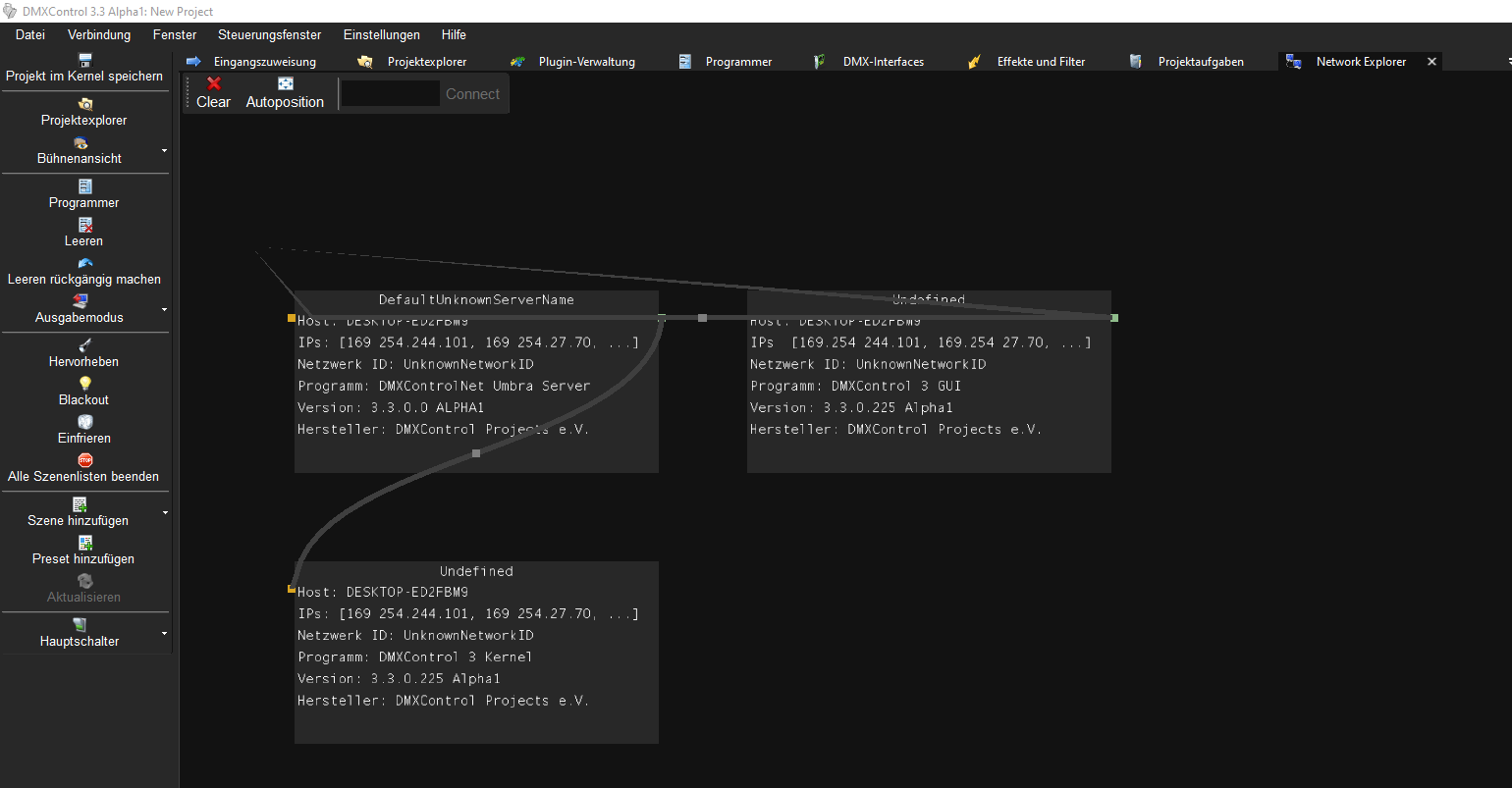Click Leeren rückgängig machen undo icon

[x=84, y=264]
